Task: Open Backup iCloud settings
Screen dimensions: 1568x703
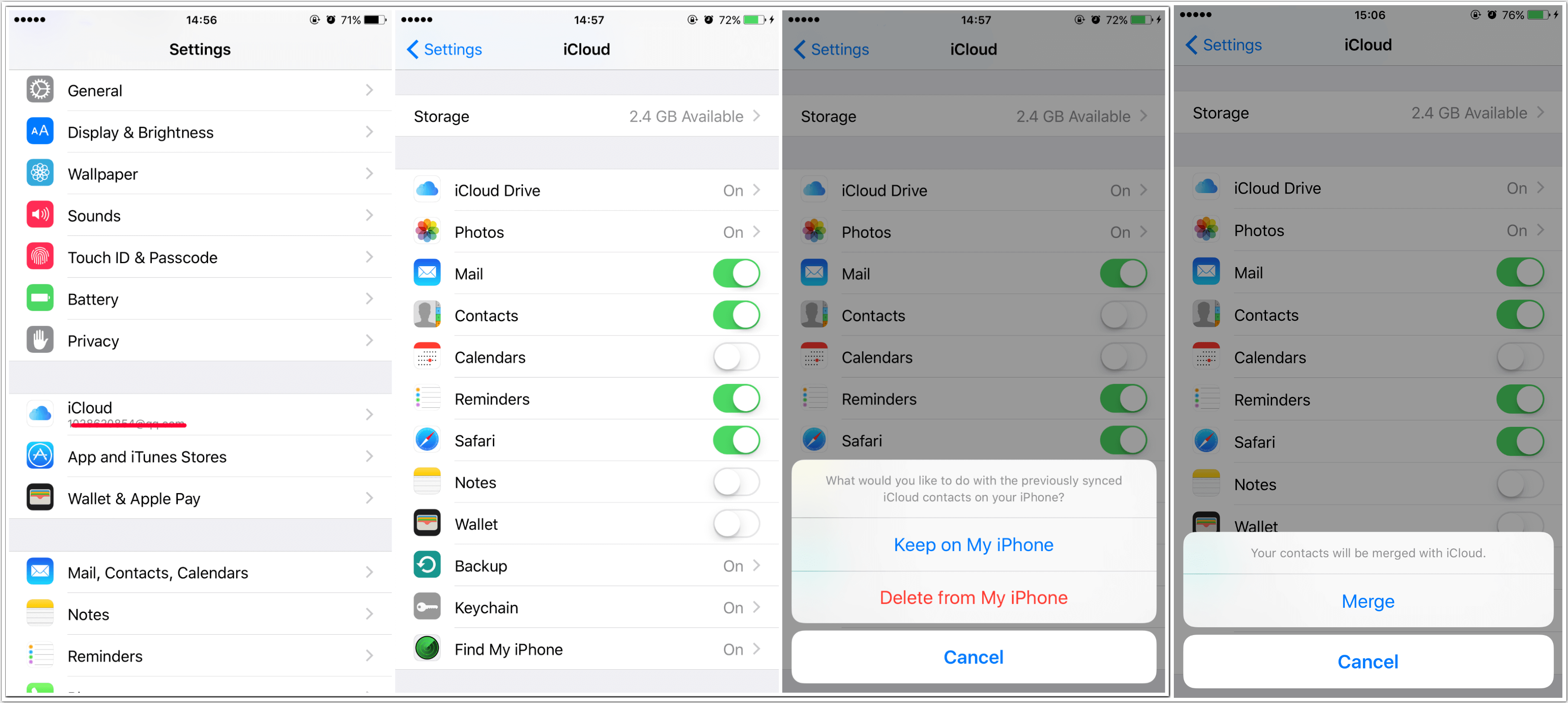Action: pos(588,566)
